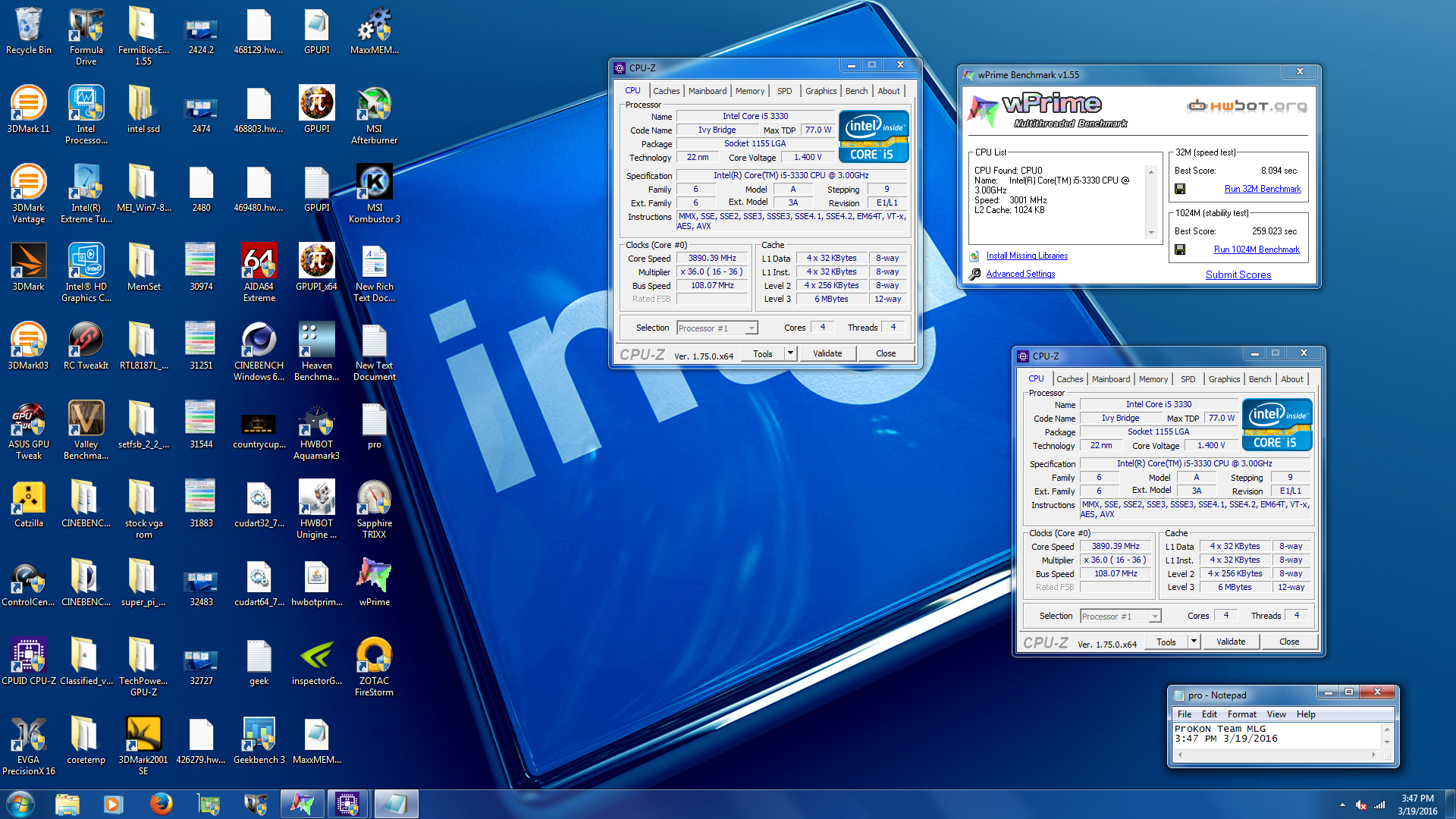The image size is (1456, 819).
Task: Click Run 1024M Benchmark link
Action: point(1257,249)
